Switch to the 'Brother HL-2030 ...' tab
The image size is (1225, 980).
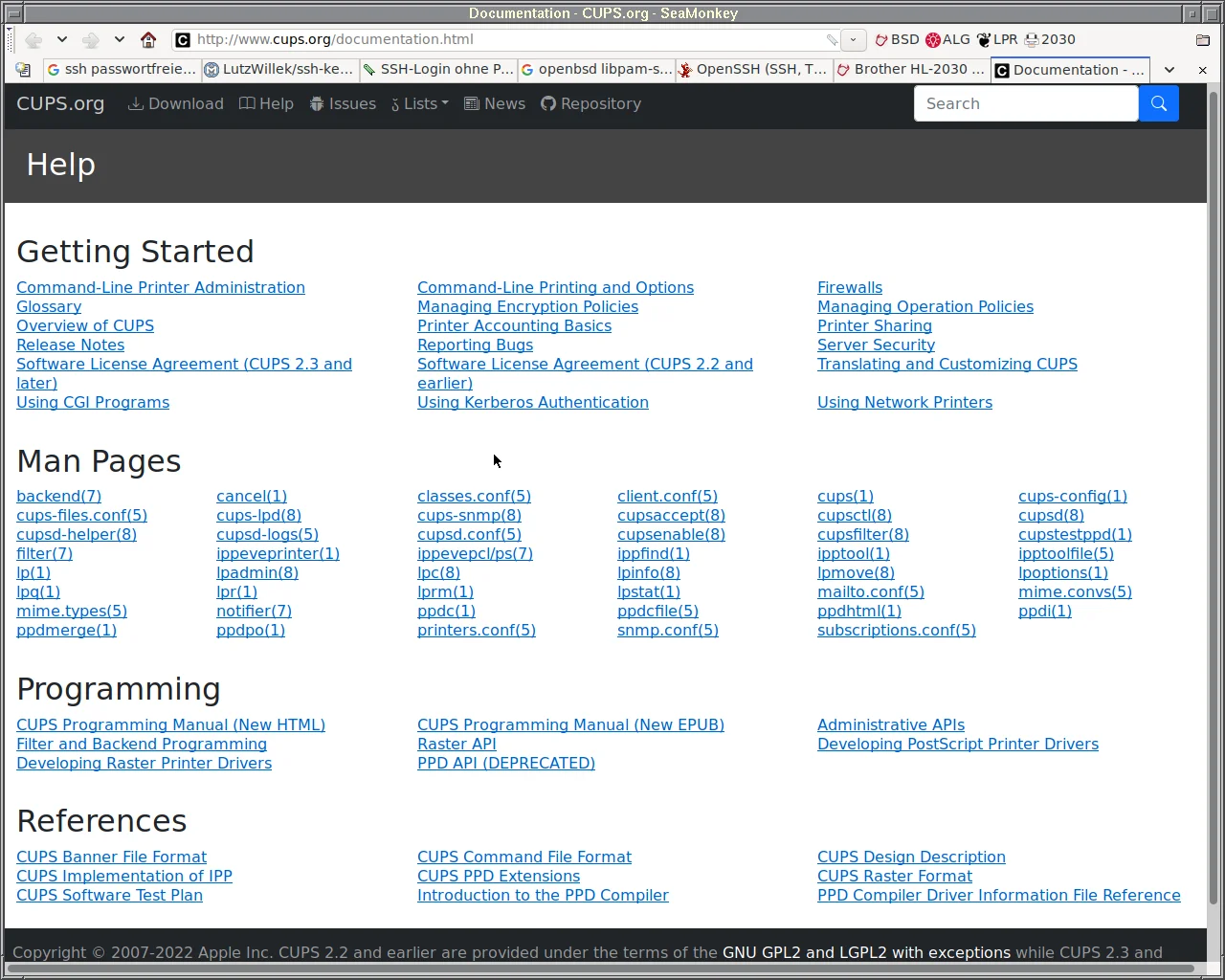[x=911, y=69]
